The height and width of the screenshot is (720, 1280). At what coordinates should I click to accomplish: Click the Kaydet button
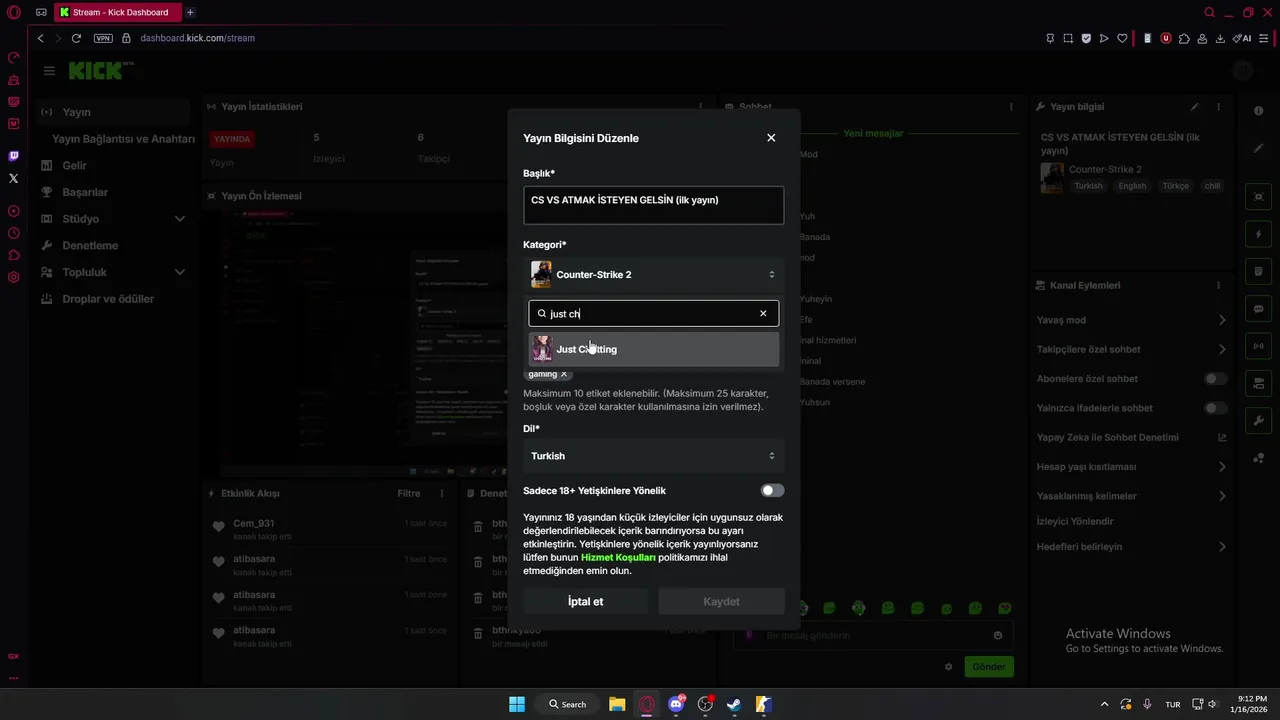[721, 602]
